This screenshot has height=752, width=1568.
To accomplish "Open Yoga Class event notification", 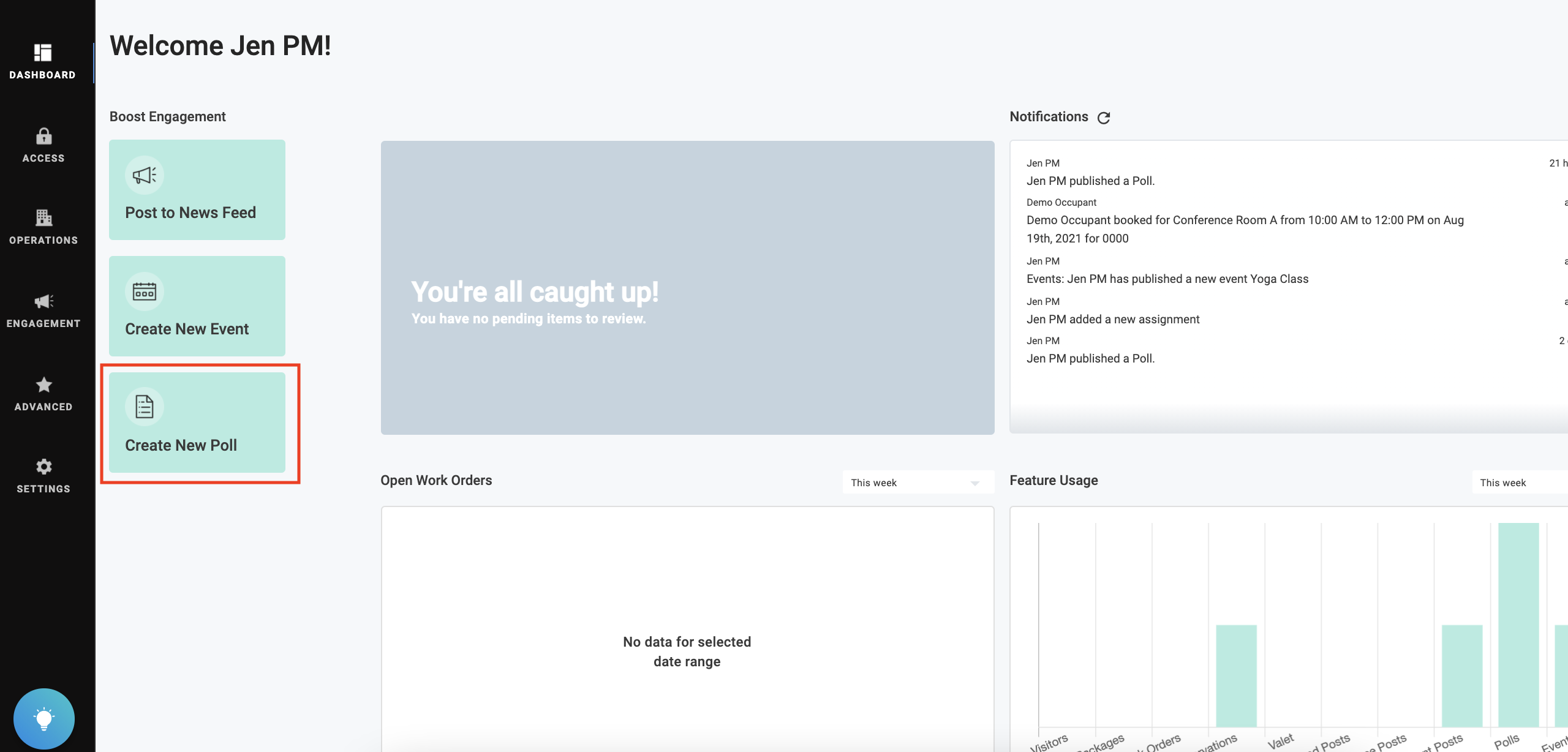I will point(1167,279).
